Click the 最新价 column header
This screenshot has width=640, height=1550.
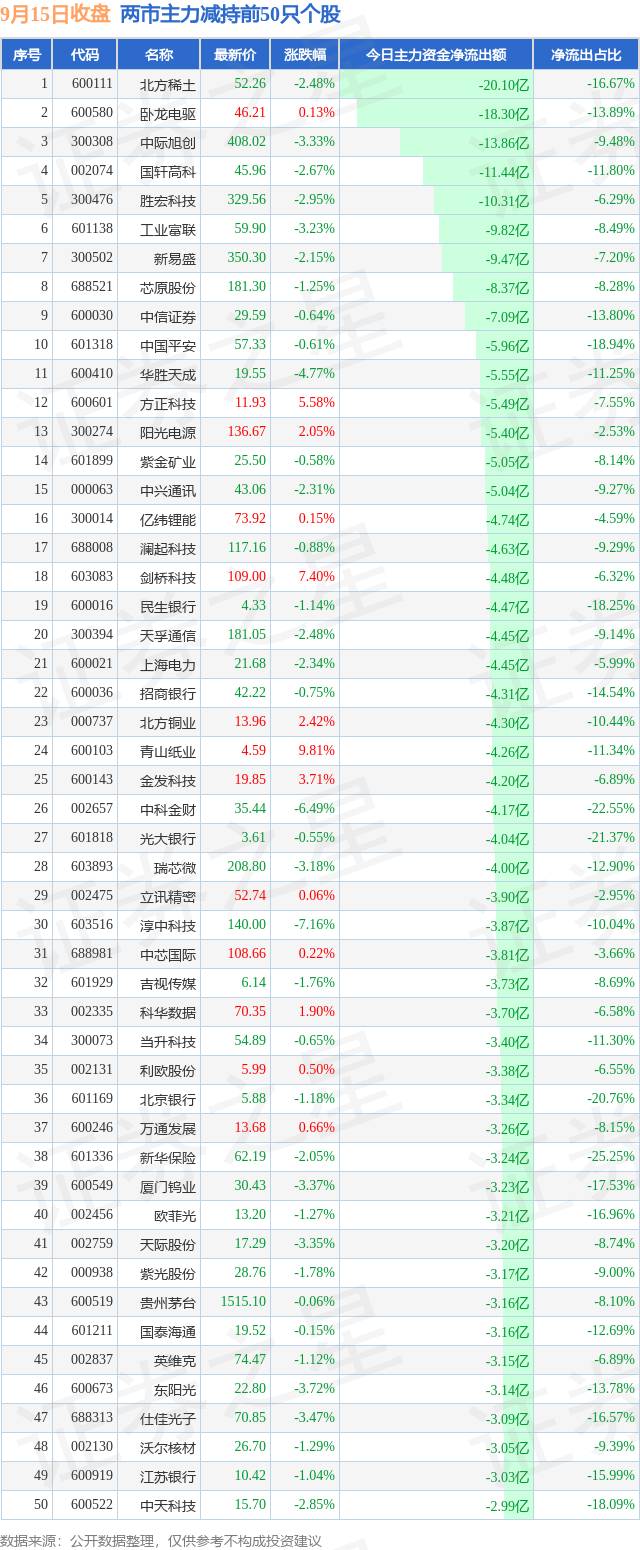[235, 55]
